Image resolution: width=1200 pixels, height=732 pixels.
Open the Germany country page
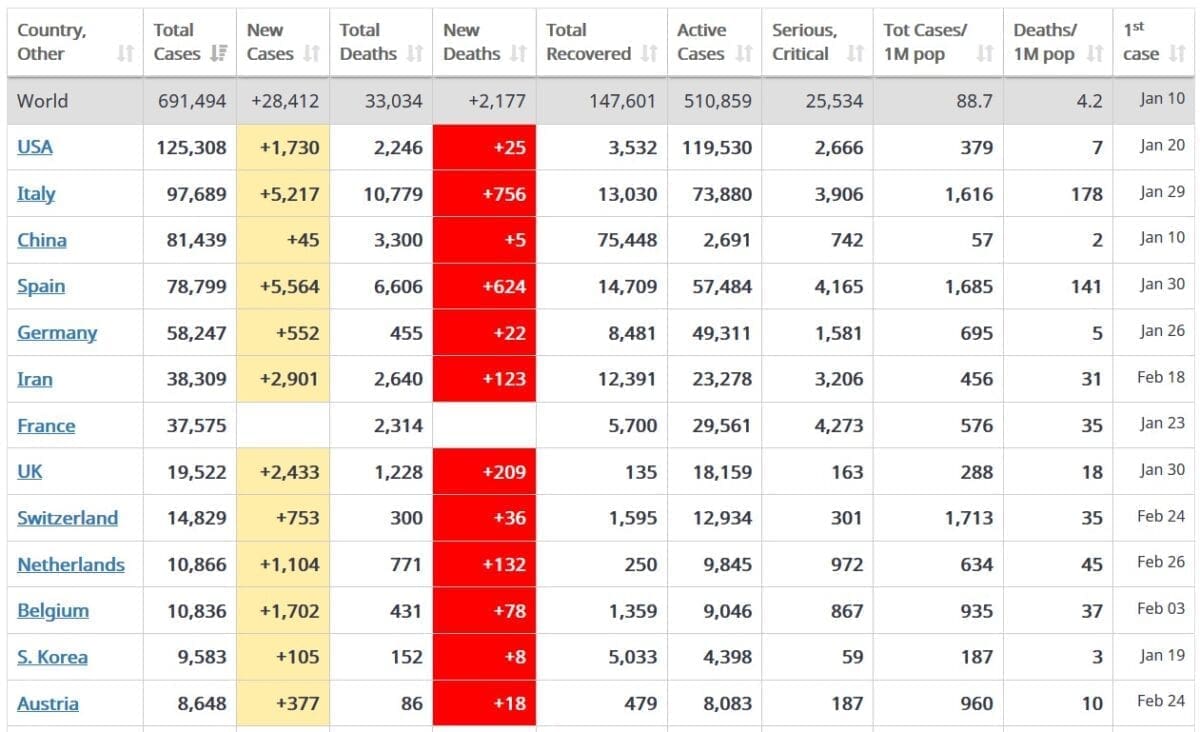click(x=57, y=333)
